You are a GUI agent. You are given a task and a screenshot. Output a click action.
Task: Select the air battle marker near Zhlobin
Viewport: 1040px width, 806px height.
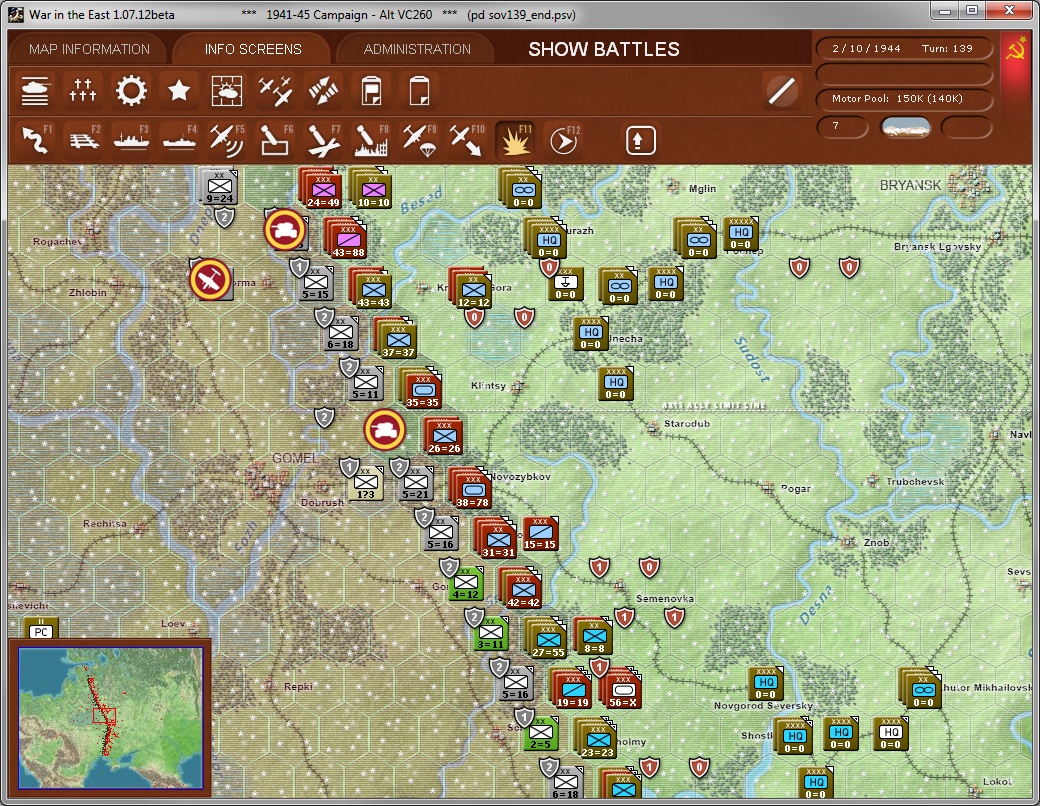coord(210,279)
